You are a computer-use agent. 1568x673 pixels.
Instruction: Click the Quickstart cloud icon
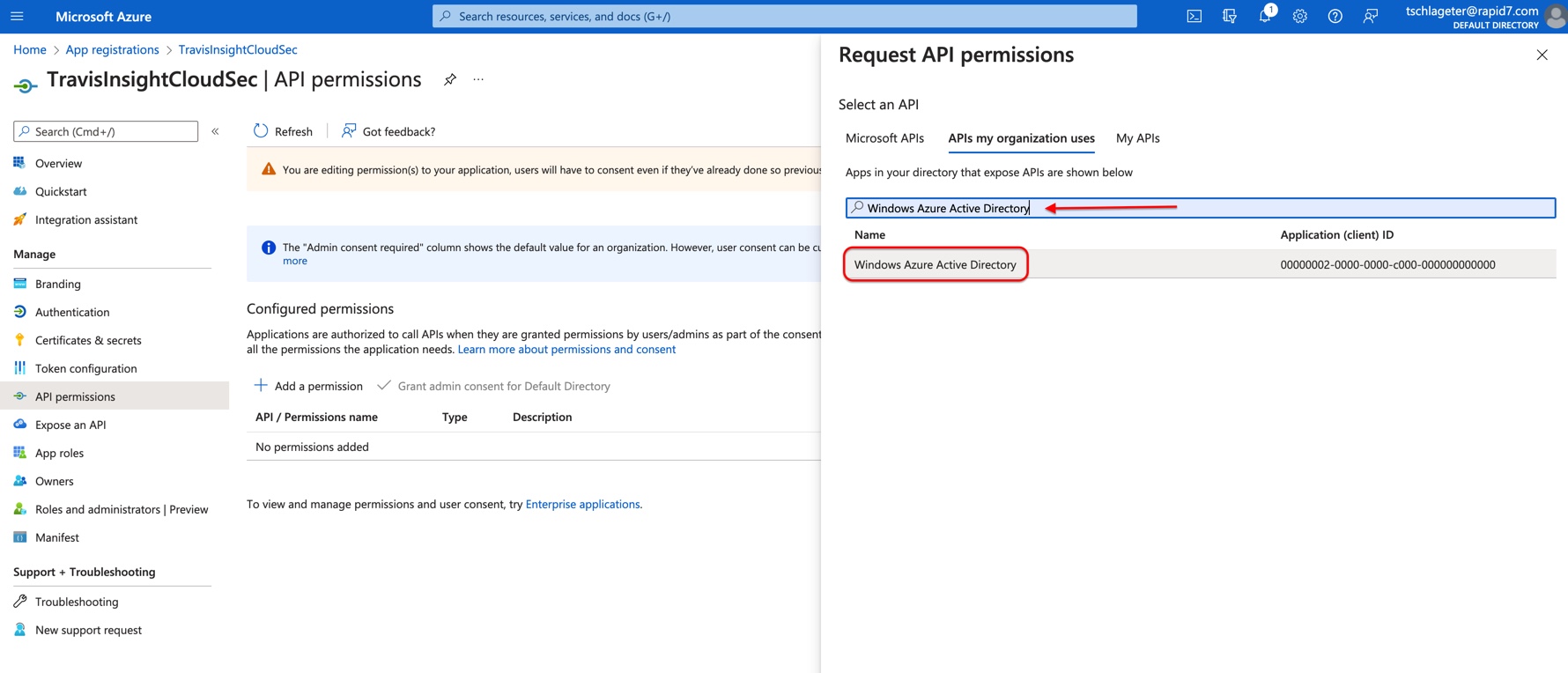[x=19, y=191]
